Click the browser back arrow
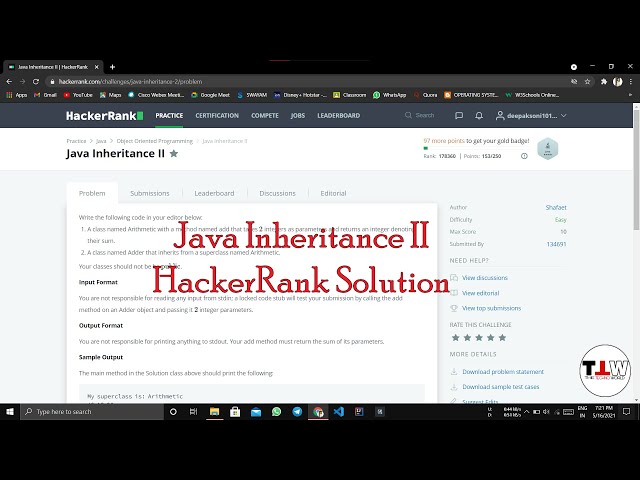The height and width of the screenshot is (480, 640). coord(9,82)
